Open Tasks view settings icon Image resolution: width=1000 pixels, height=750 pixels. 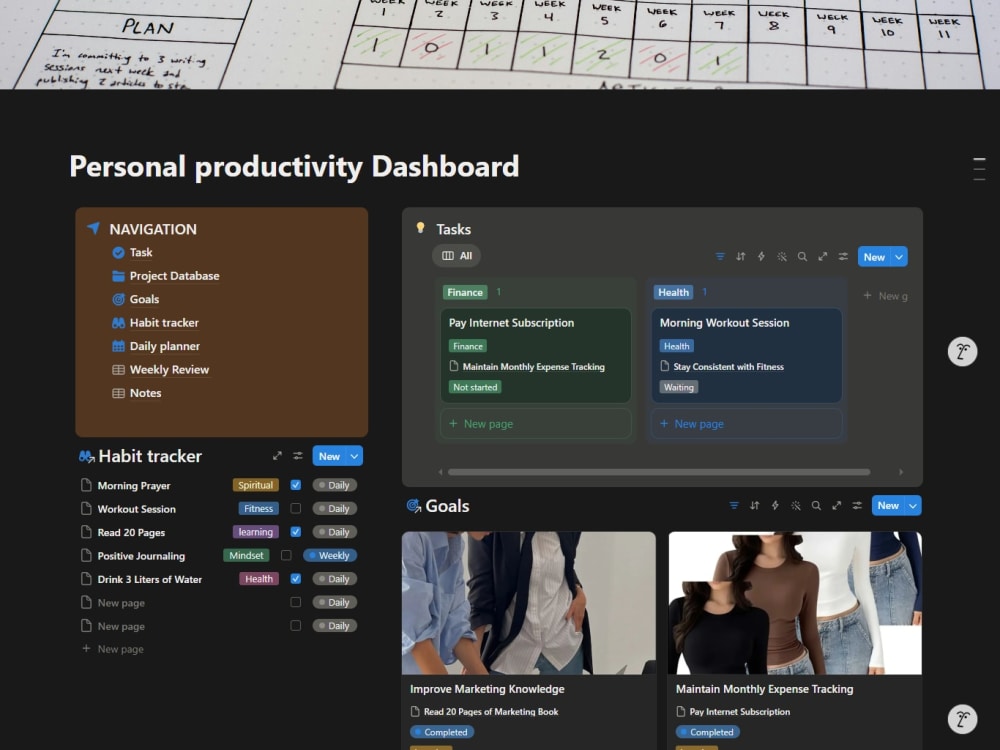coord(843,256)
